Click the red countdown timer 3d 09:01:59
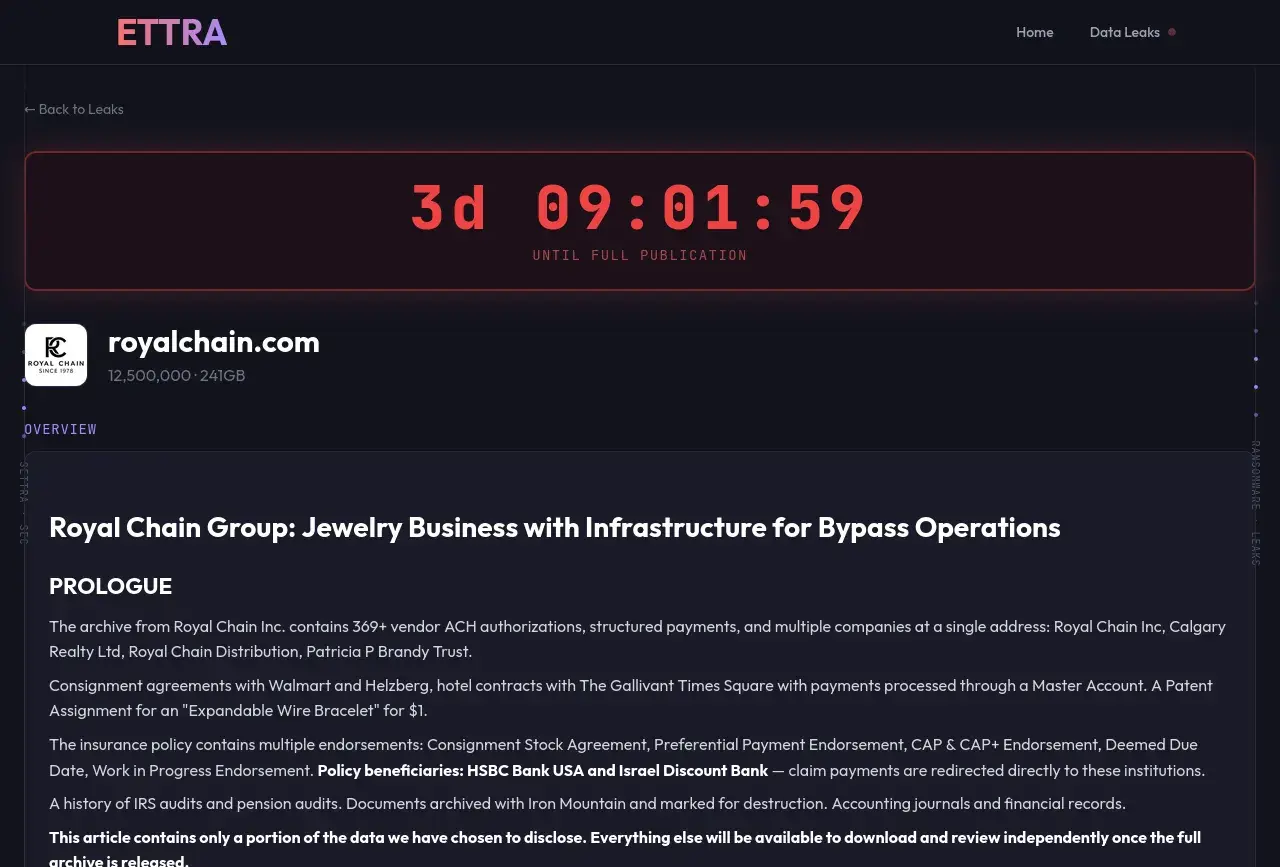The width and height of the screenshot is (1280, 867). 640,209
